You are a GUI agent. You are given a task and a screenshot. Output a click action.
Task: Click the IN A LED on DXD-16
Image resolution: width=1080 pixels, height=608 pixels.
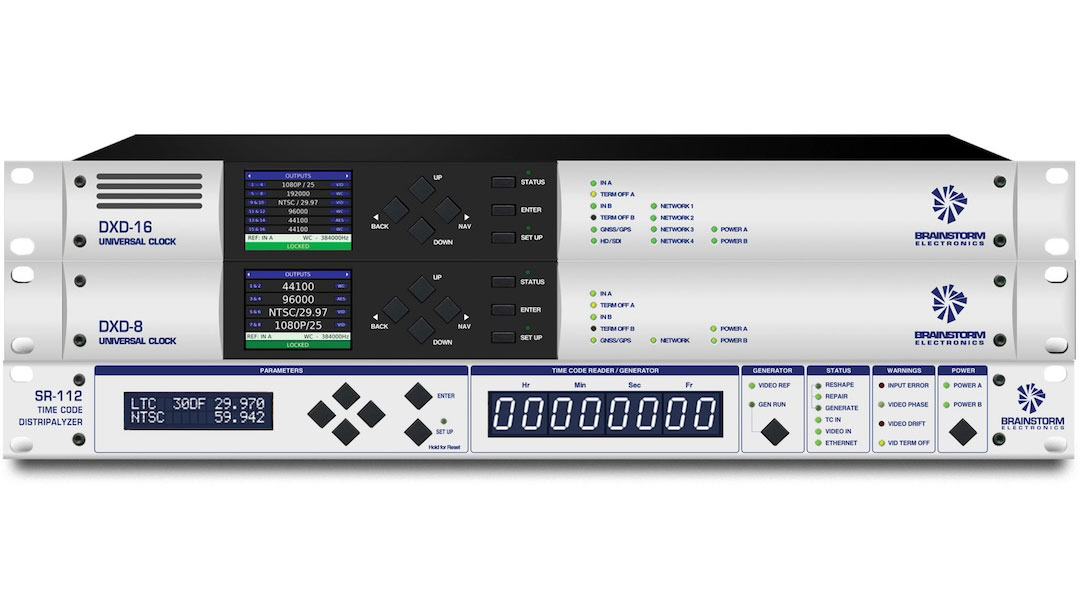coord(593,183)
